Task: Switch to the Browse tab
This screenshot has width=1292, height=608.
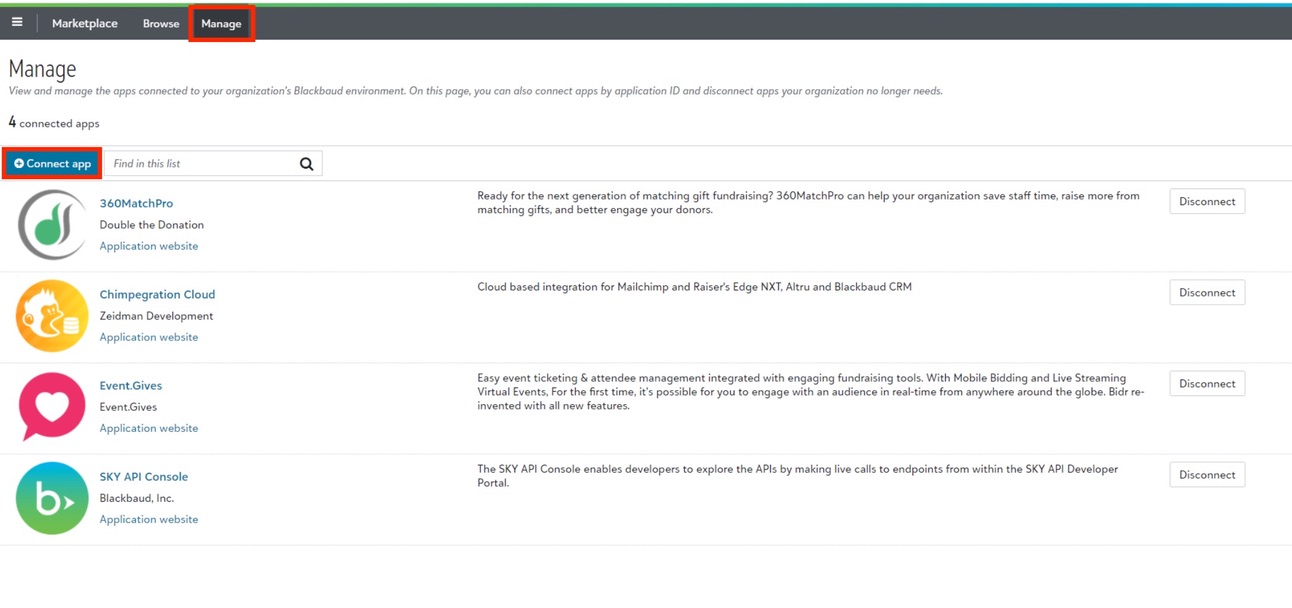Action: tap(161, 23)
